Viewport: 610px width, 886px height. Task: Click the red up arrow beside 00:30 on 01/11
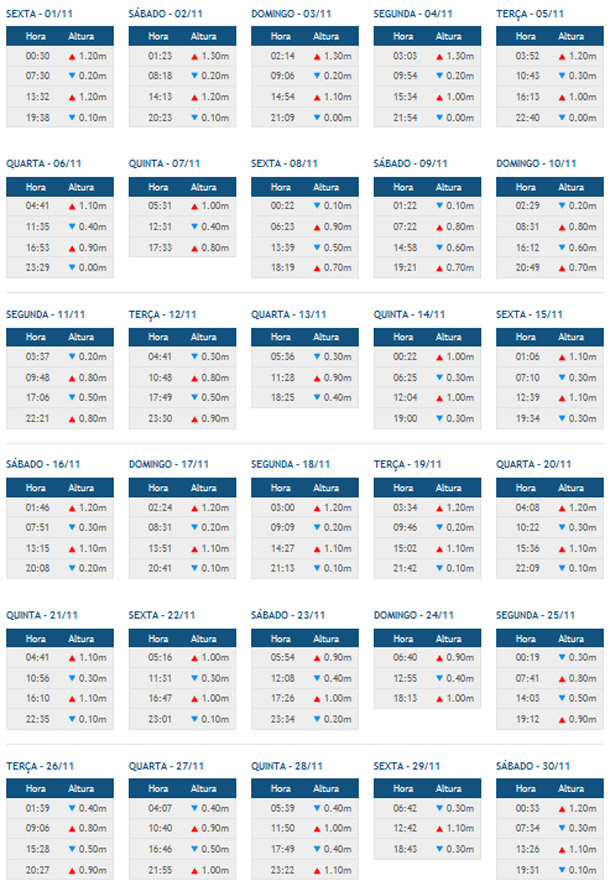tap(72, 55)
